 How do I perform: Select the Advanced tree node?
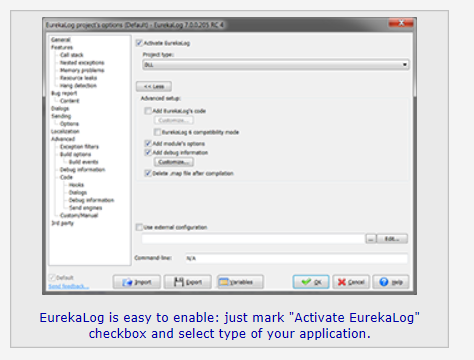[63, 139]
